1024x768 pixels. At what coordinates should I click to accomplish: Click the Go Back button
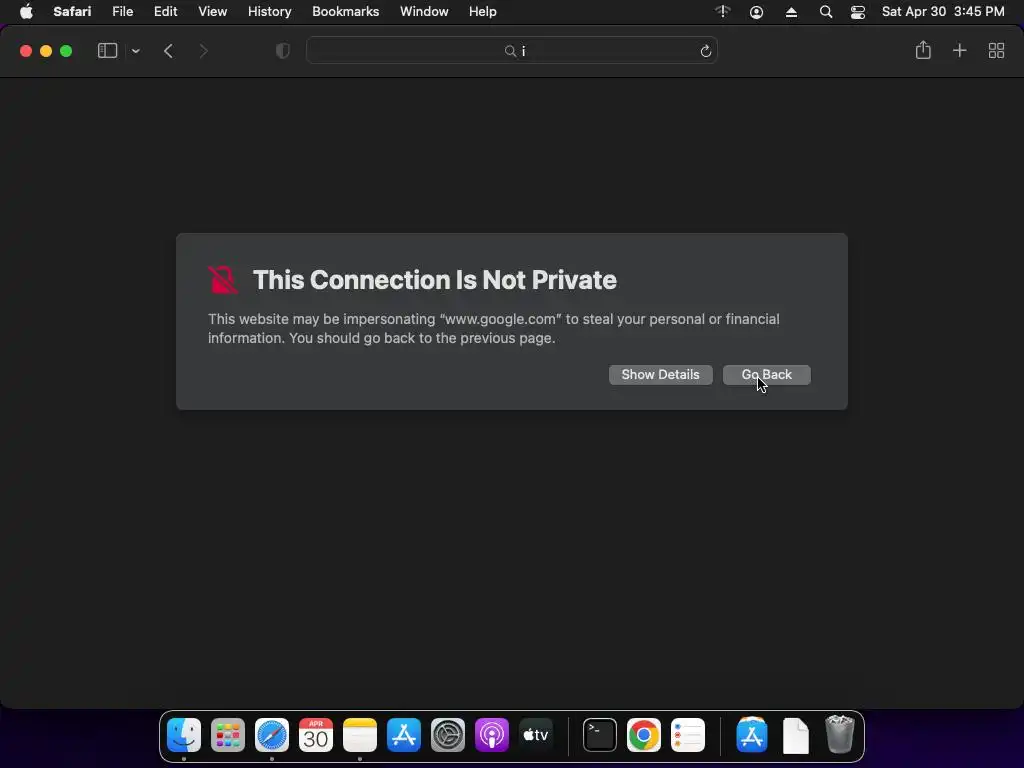tap(767, 375)
